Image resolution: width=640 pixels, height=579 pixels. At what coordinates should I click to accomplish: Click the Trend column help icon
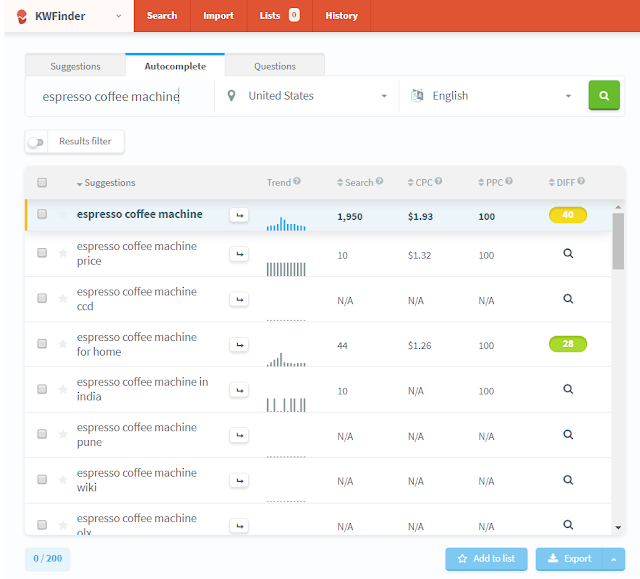(x=297, y=181)
